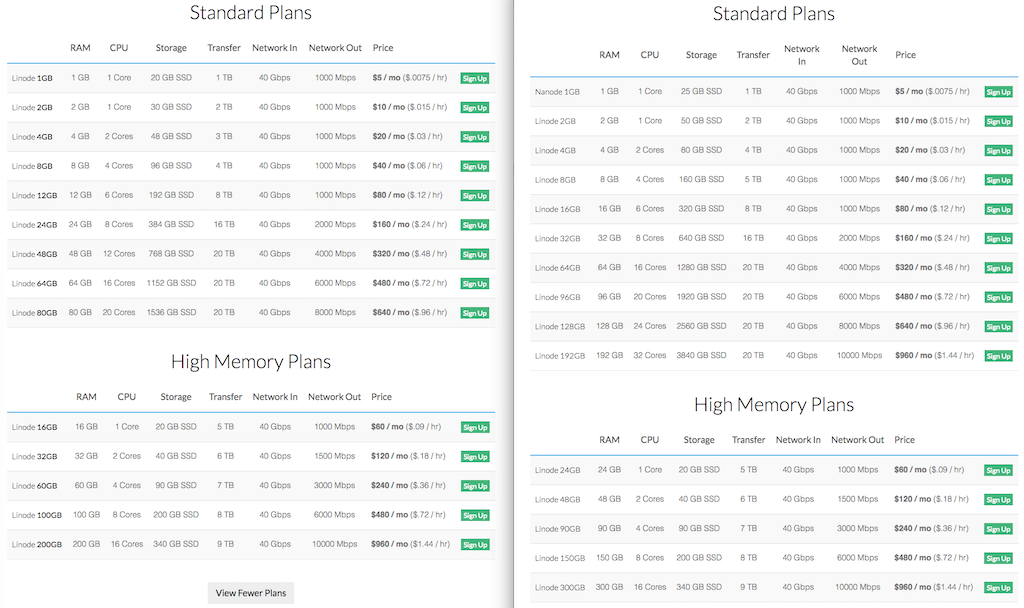Screen dimensions: 1024x608
Task: Click the "Nanode 1GB" plan name
Action: (557, 92)
